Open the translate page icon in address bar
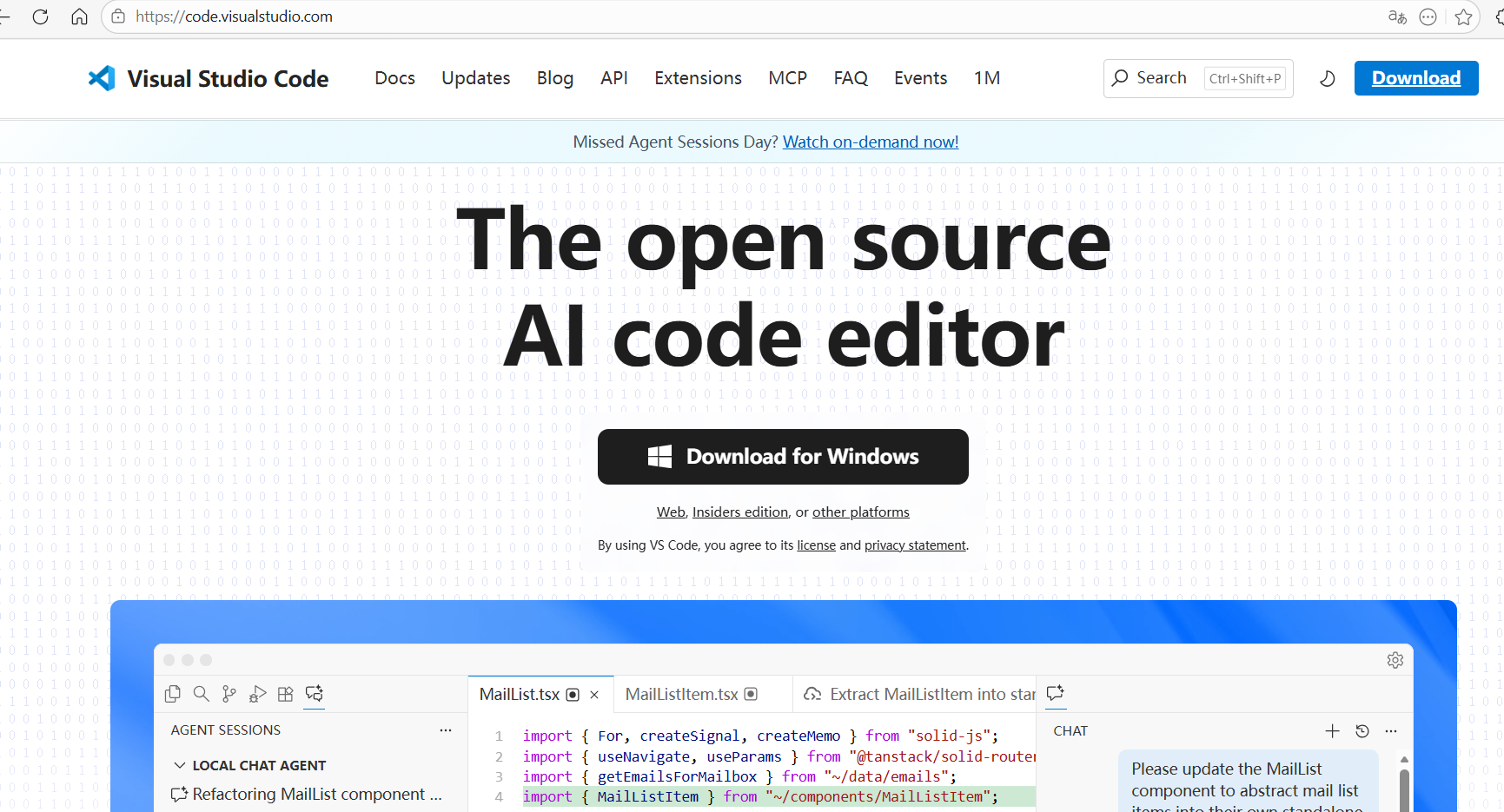The height and width of the screenshot is (812, 1504). coord(1397,17)
